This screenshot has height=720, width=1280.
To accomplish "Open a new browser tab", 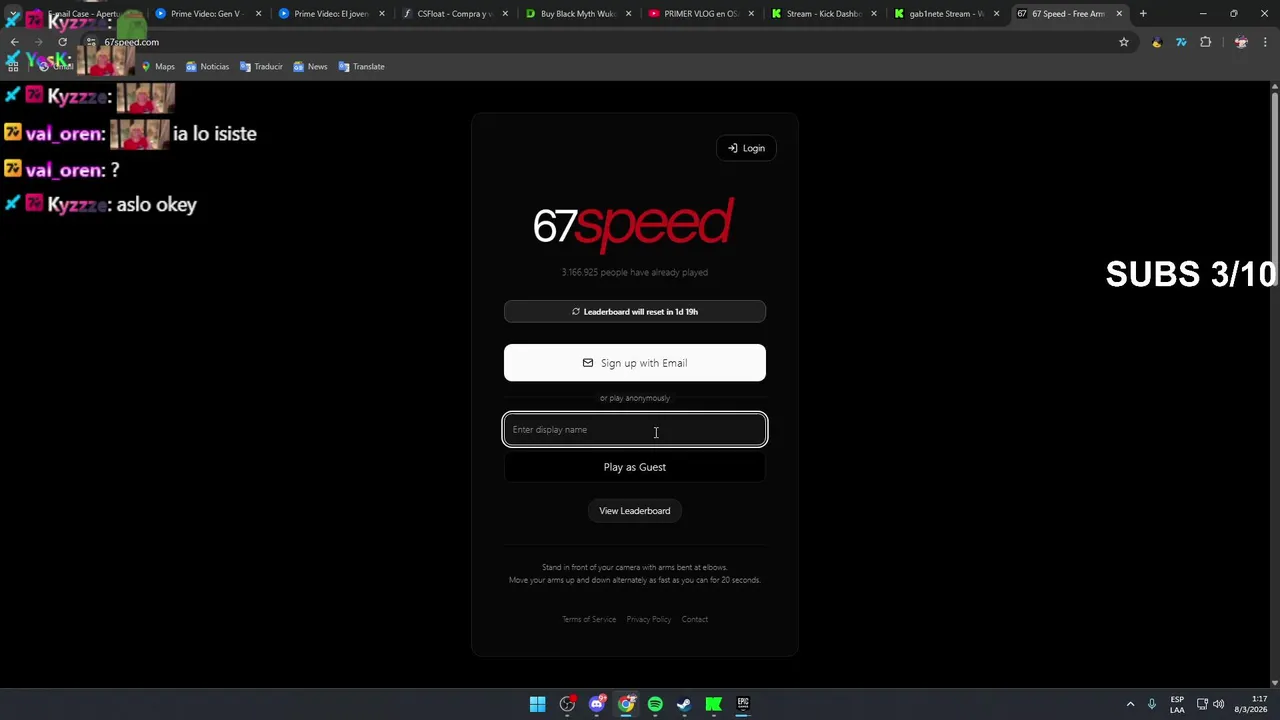I will [1143, 14].
